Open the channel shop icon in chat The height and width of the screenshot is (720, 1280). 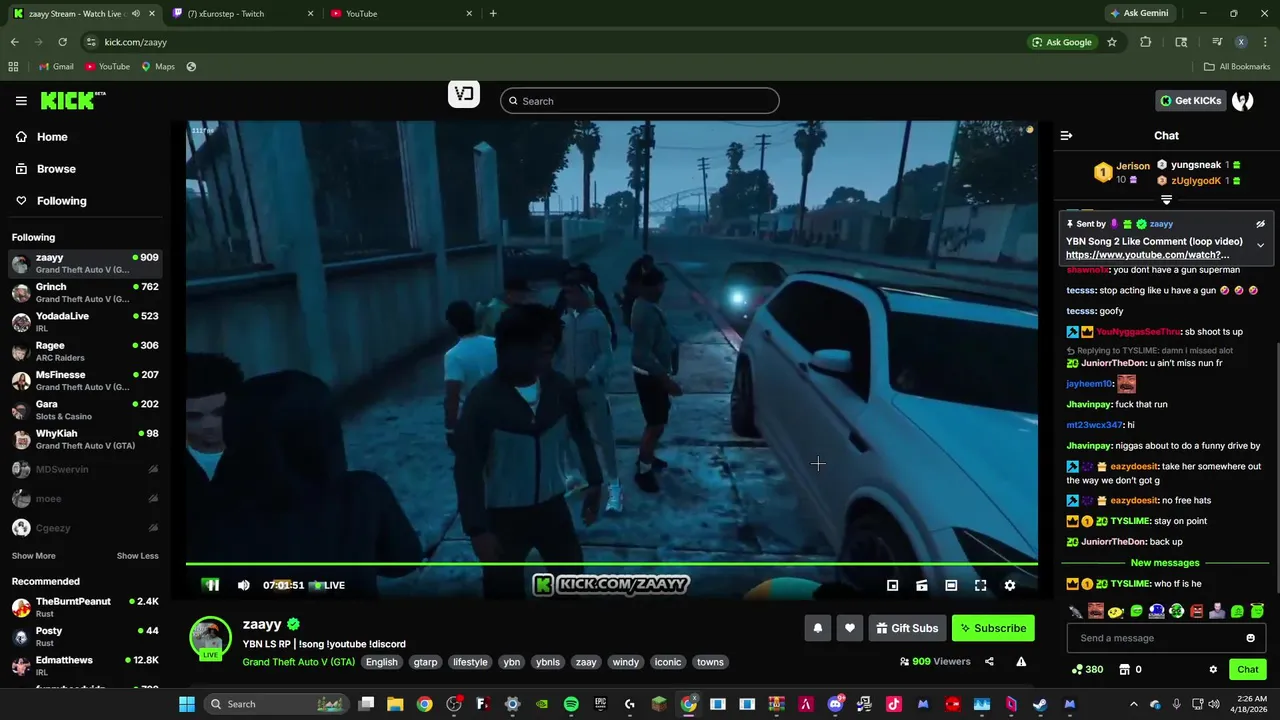1125,670
